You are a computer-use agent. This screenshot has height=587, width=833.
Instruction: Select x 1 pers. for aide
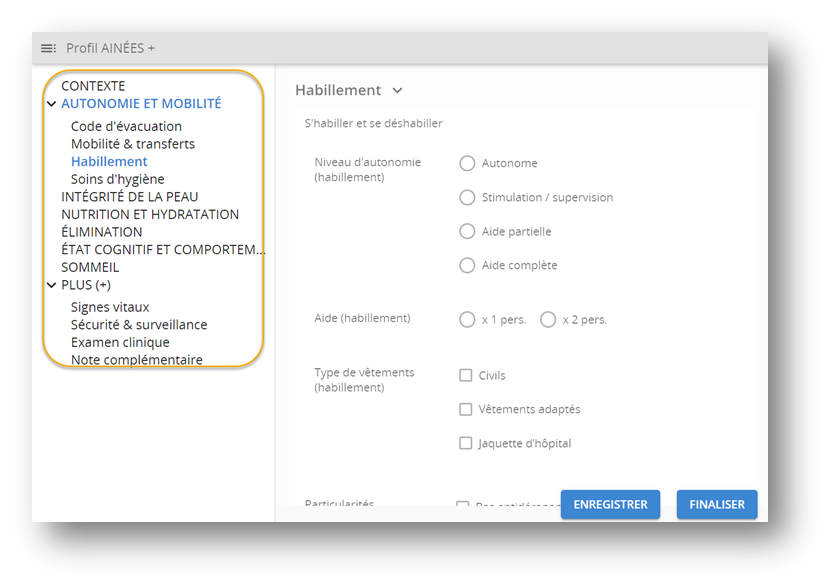tap(466, 320)
